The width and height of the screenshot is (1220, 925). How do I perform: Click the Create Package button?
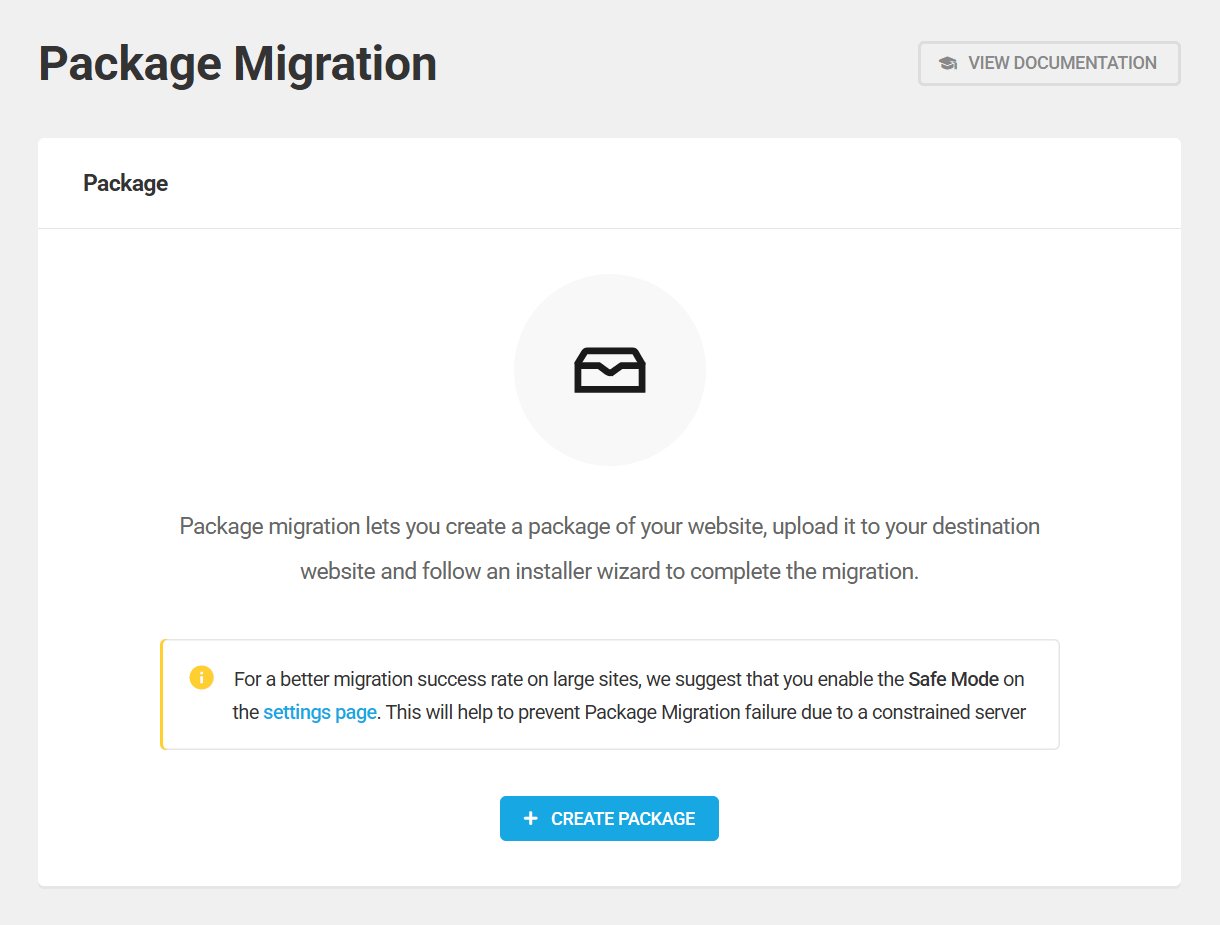(x=609, y=818)
